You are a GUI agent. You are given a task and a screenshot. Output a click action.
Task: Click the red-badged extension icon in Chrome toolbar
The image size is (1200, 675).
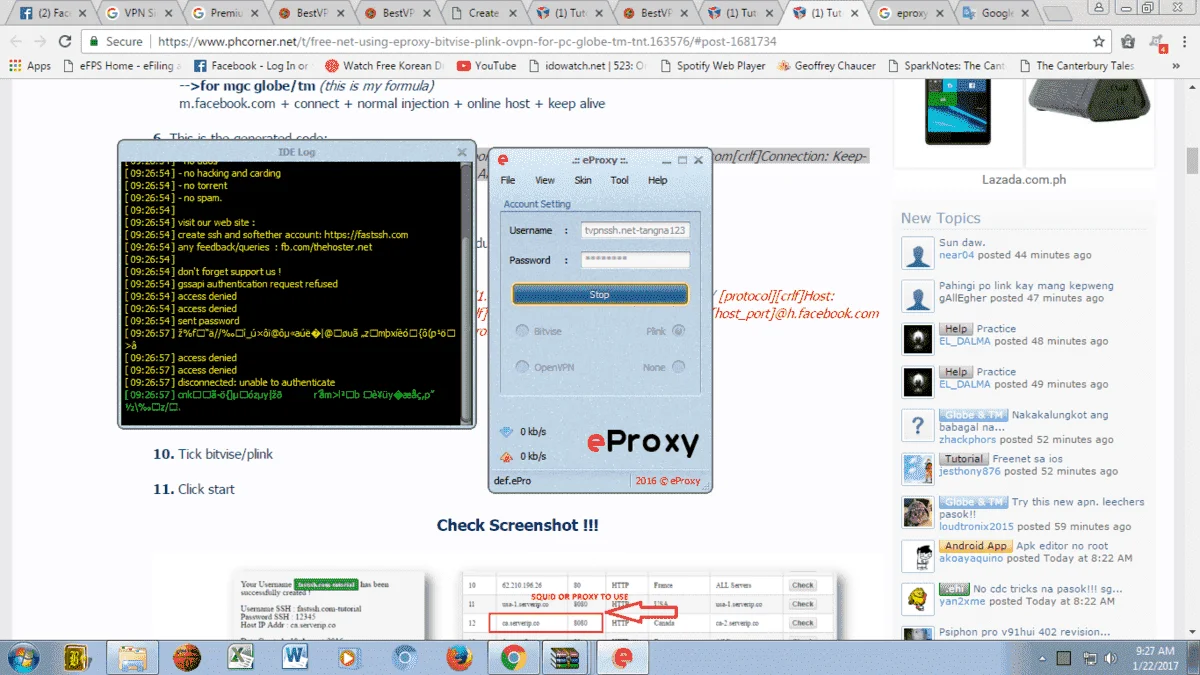(1158, 42)
